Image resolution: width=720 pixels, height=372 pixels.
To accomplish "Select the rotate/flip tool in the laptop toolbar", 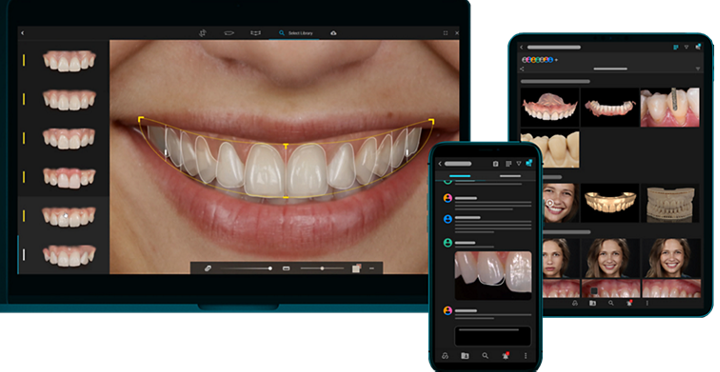I will (202, 33).
